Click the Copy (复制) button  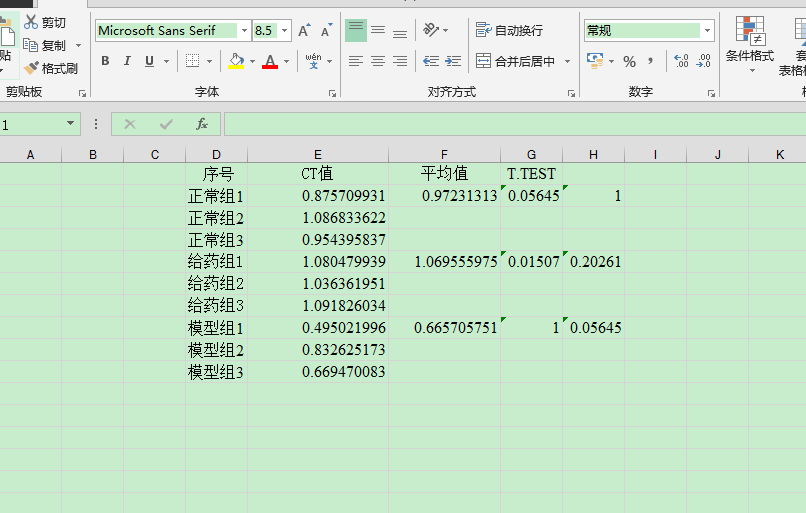coord(45,45)
